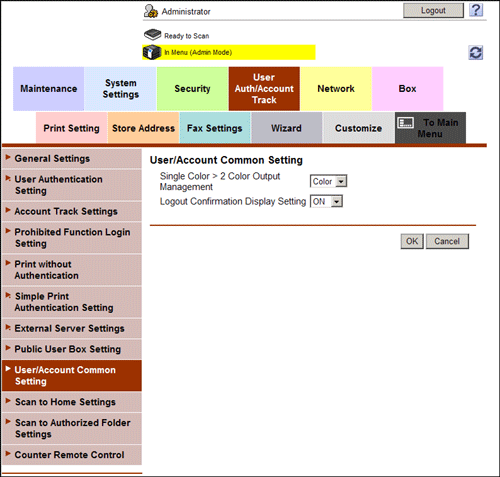Select Public User Box Setting

[x=72, y=349]
